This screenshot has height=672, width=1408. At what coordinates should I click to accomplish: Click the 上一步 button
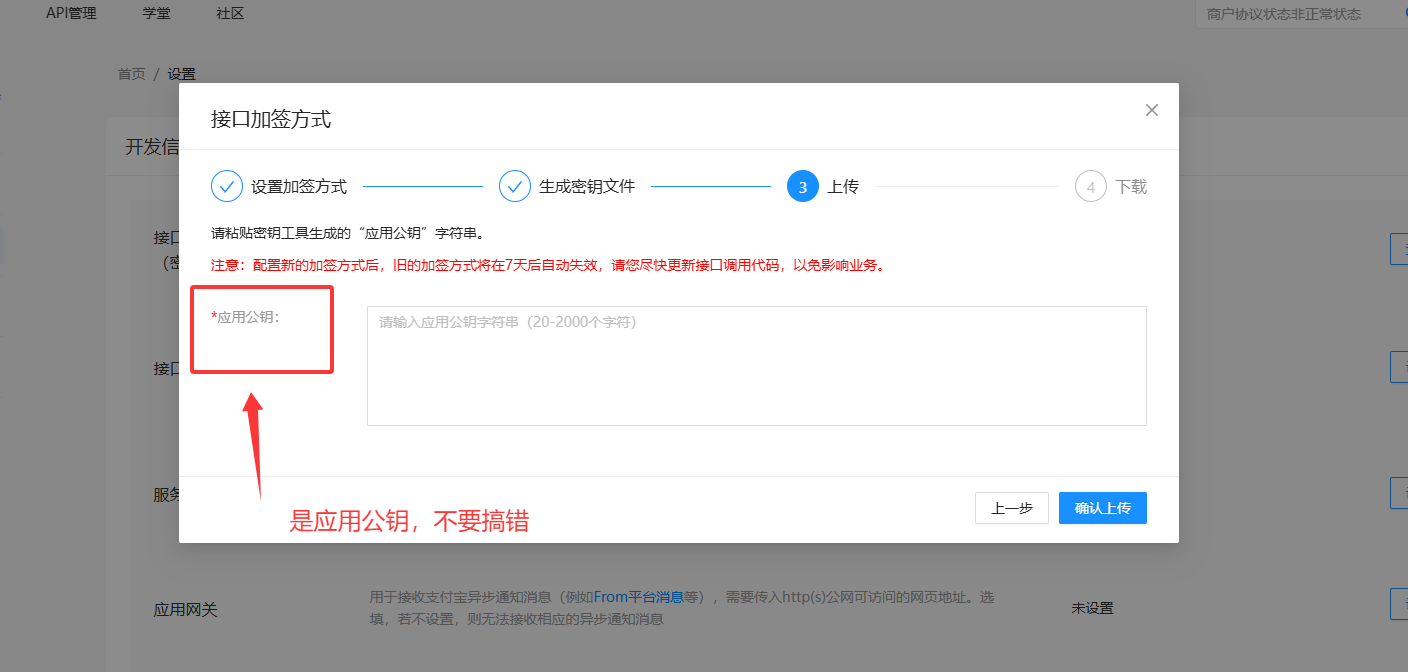1011,507
